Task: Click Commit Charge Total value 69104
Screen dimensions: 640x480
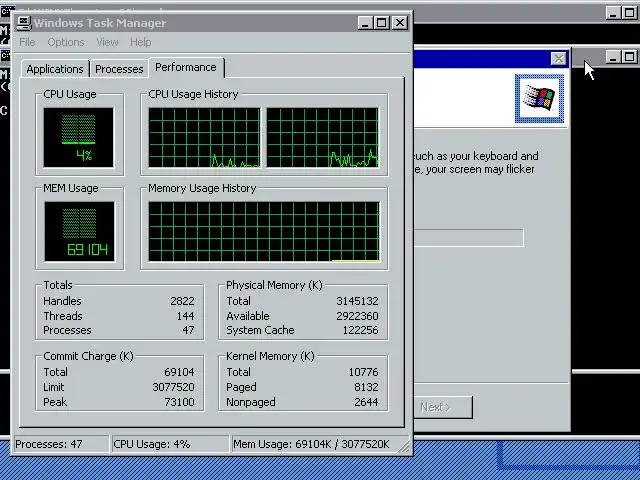Action: point(179,372)
